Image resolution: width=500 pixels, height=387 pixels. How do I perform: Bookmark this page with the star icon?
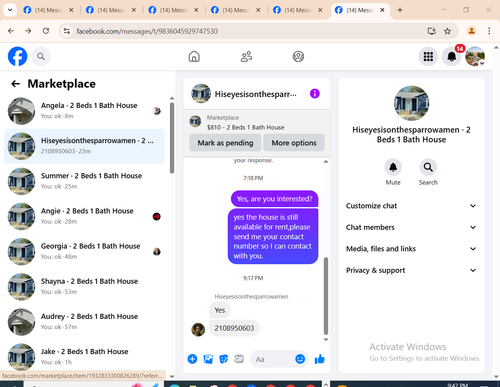(x=447, y=31)
